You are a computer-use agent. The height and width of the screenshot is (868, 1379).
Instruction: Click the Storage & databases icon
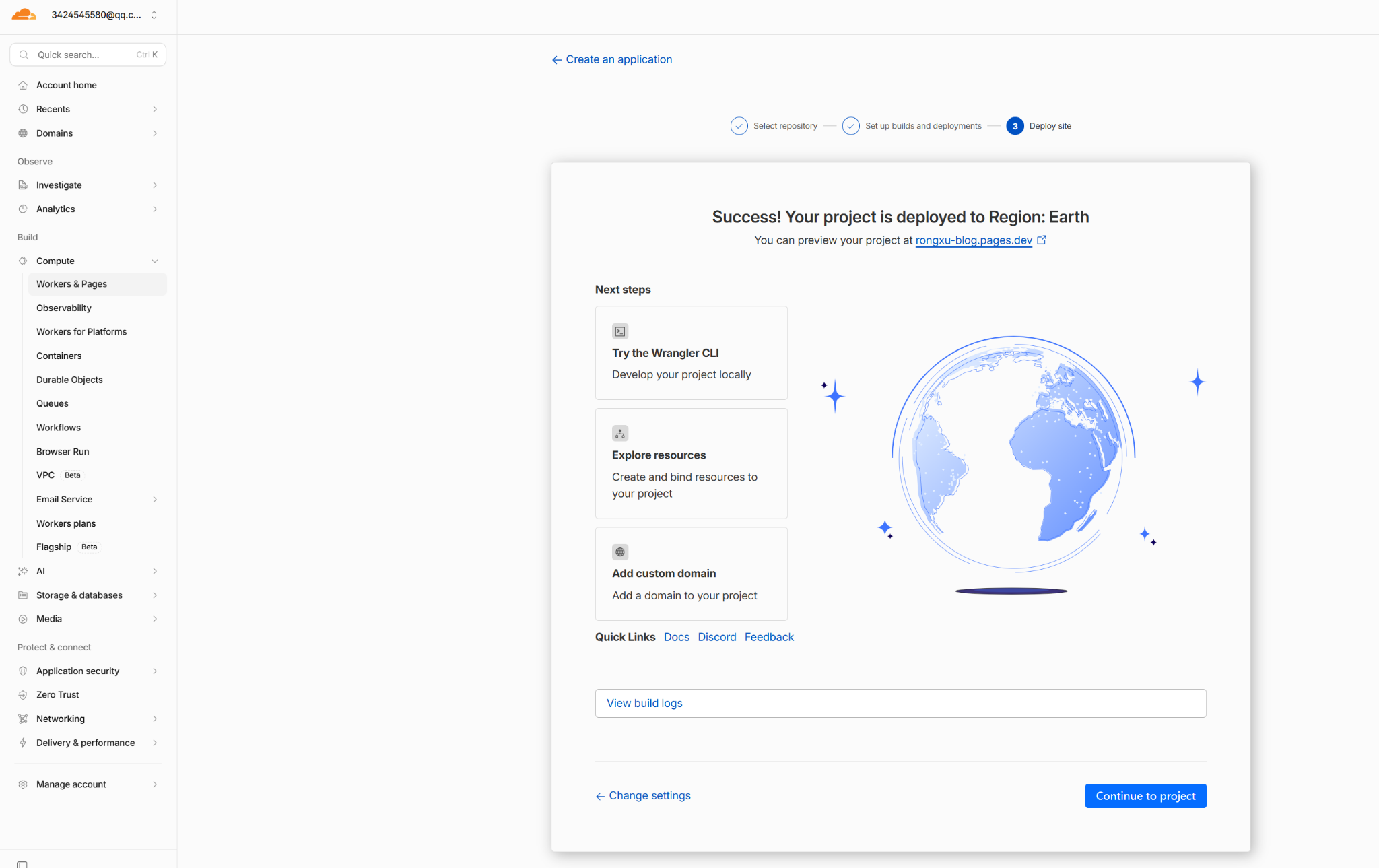click(23, 595)
